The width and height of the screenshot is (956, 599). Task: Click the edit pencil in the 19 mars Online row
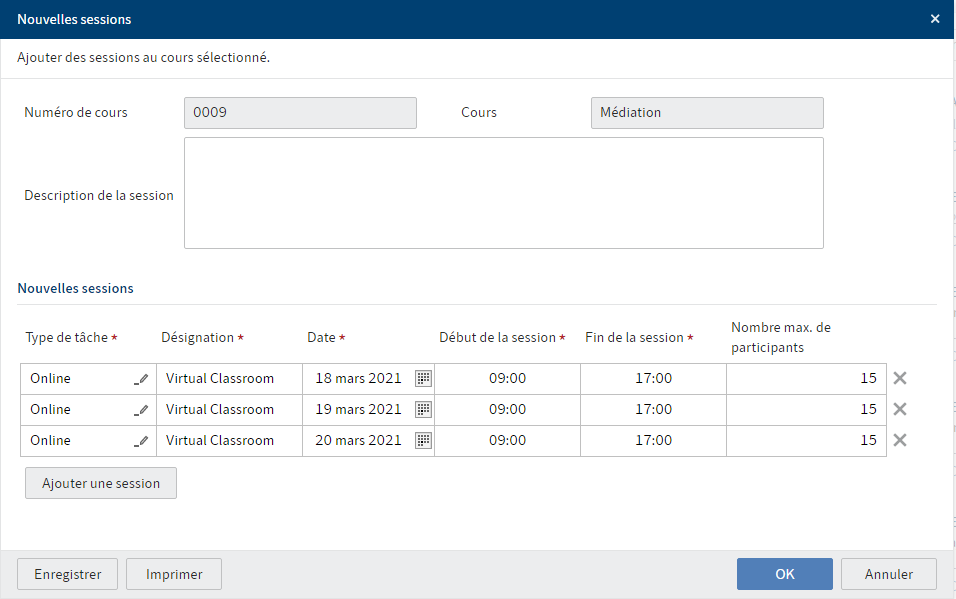[141, 410]
